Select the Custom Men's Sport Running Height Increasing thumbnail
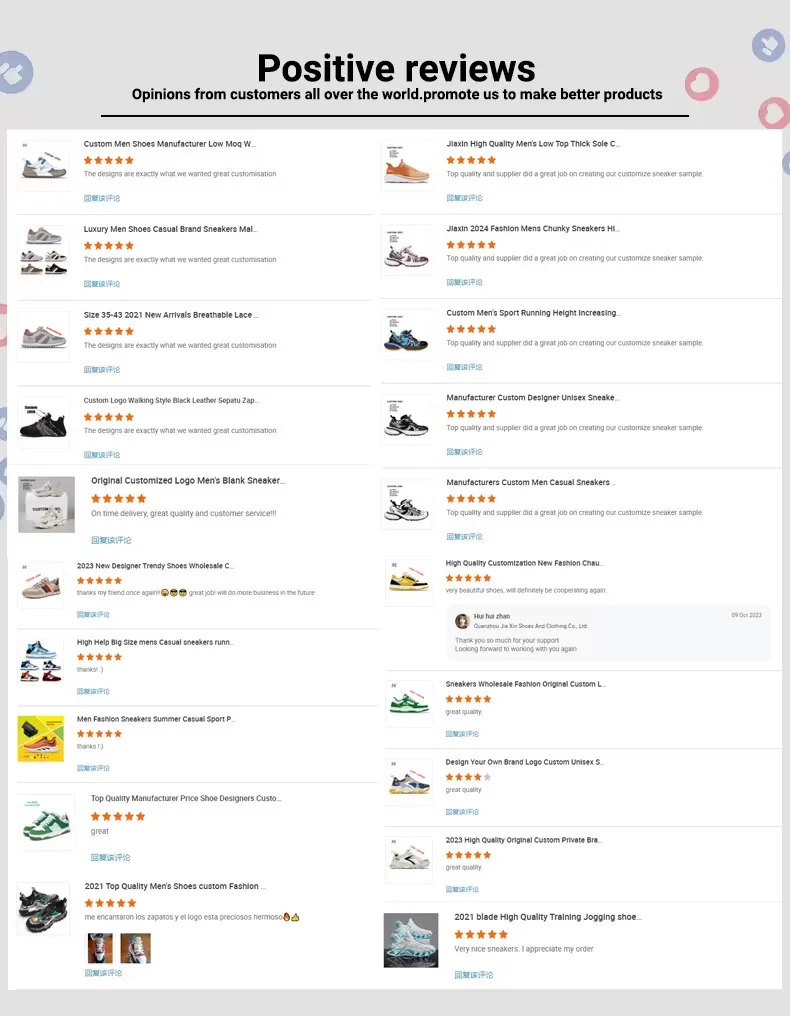The height and width of the screenshot is (1016, 790). (x=407, y=335)
